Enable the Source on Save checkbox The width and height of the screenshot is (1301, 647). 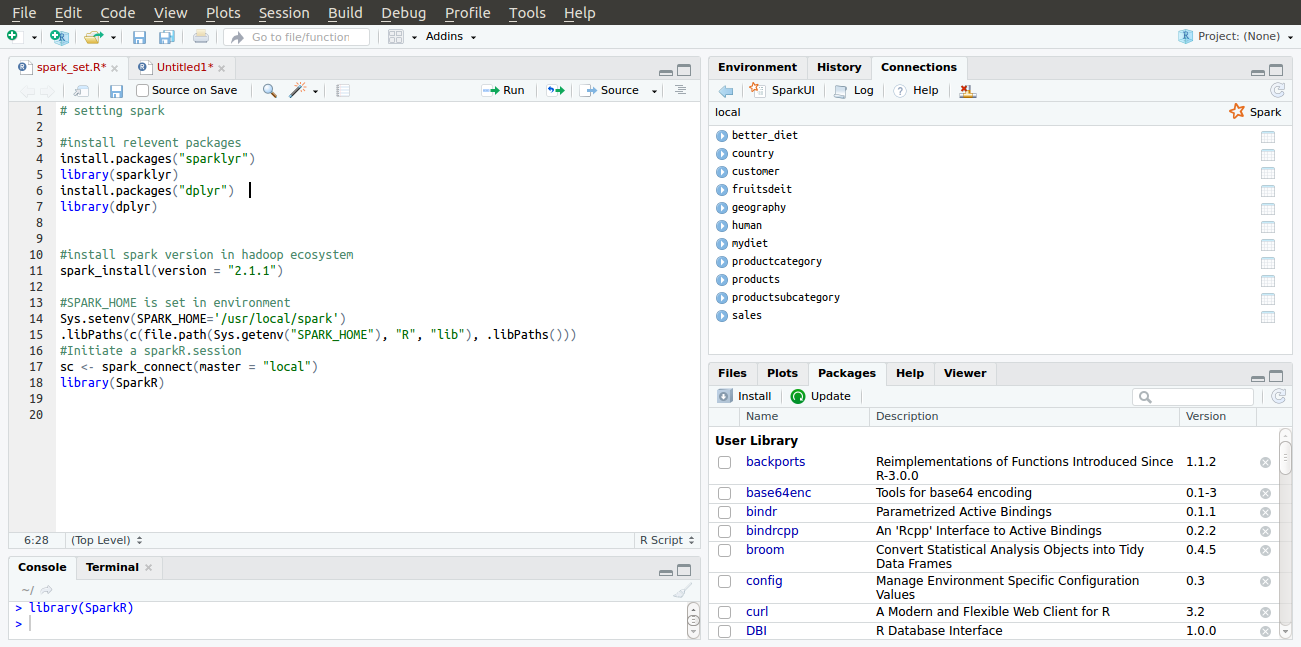(143, 90)
